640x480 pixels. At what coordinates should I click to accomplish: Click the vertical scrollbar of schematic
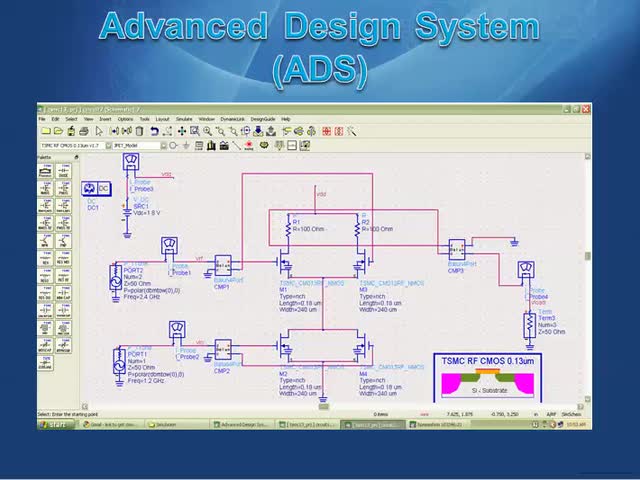pos(587,278)
